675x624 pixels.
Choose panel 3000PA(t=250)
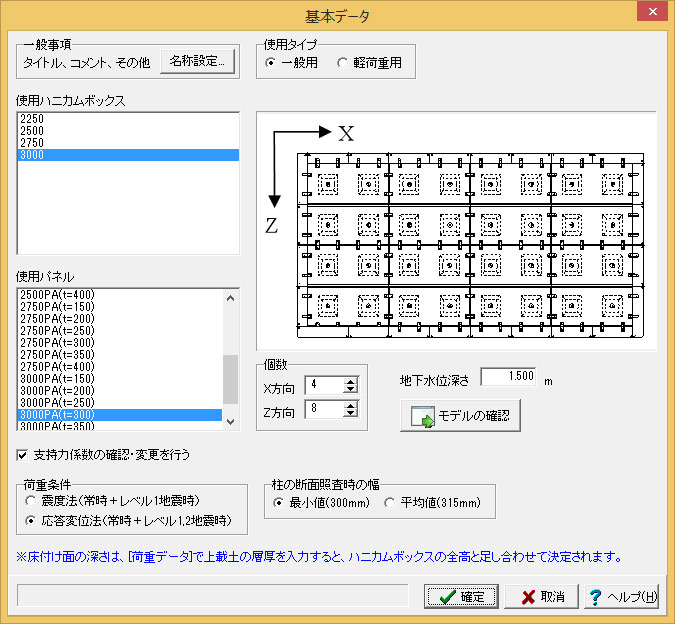(x=120, y=403)
